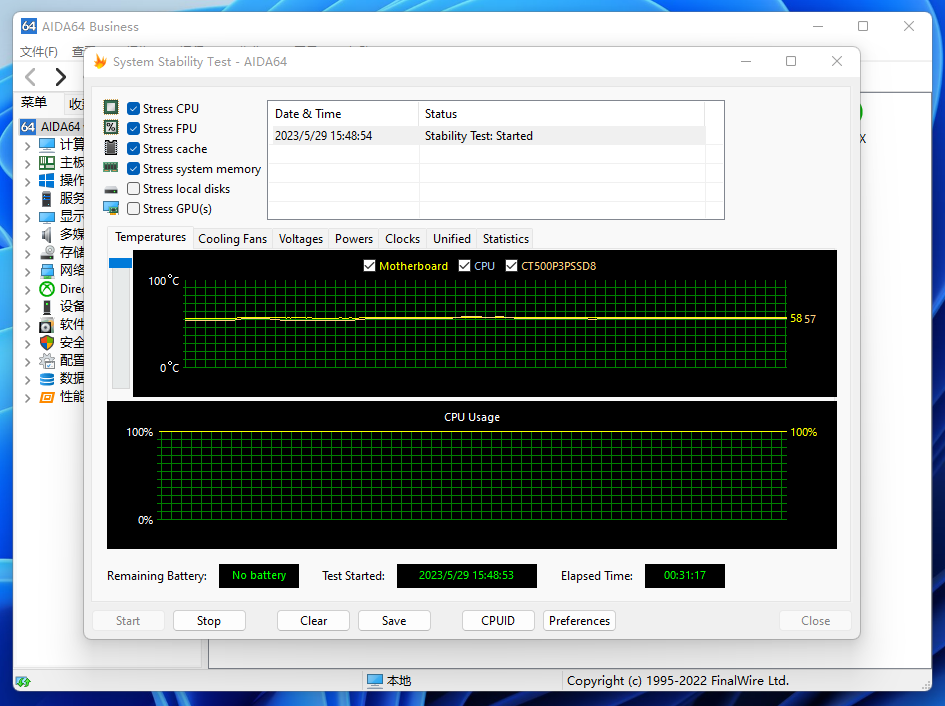Screen dimensions: 945x706
Task: Click the security shield icon in tree
Action: [x=47, y=342]
